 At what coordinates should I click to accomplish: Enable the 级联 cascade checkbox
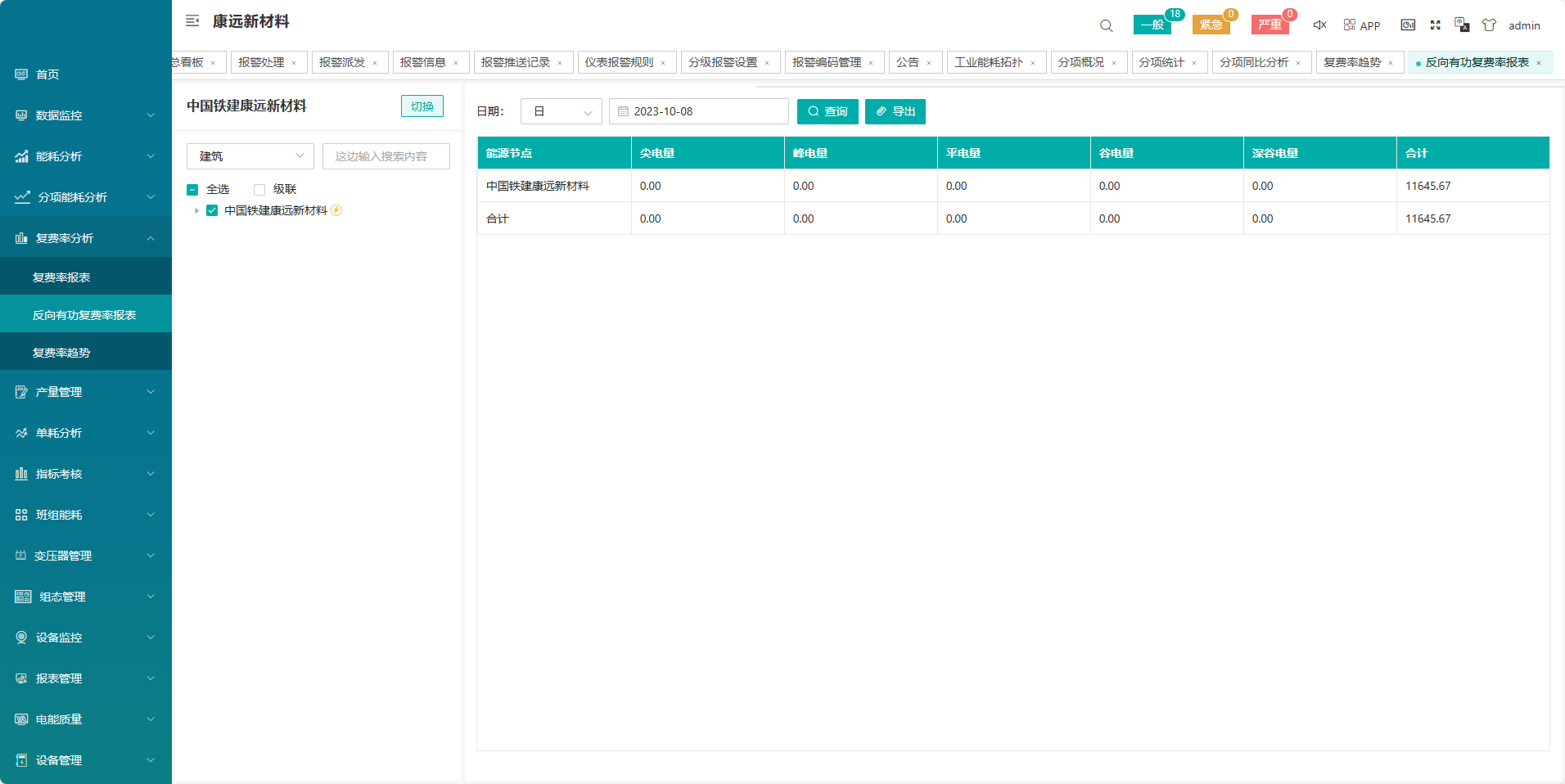pos(259,190)
